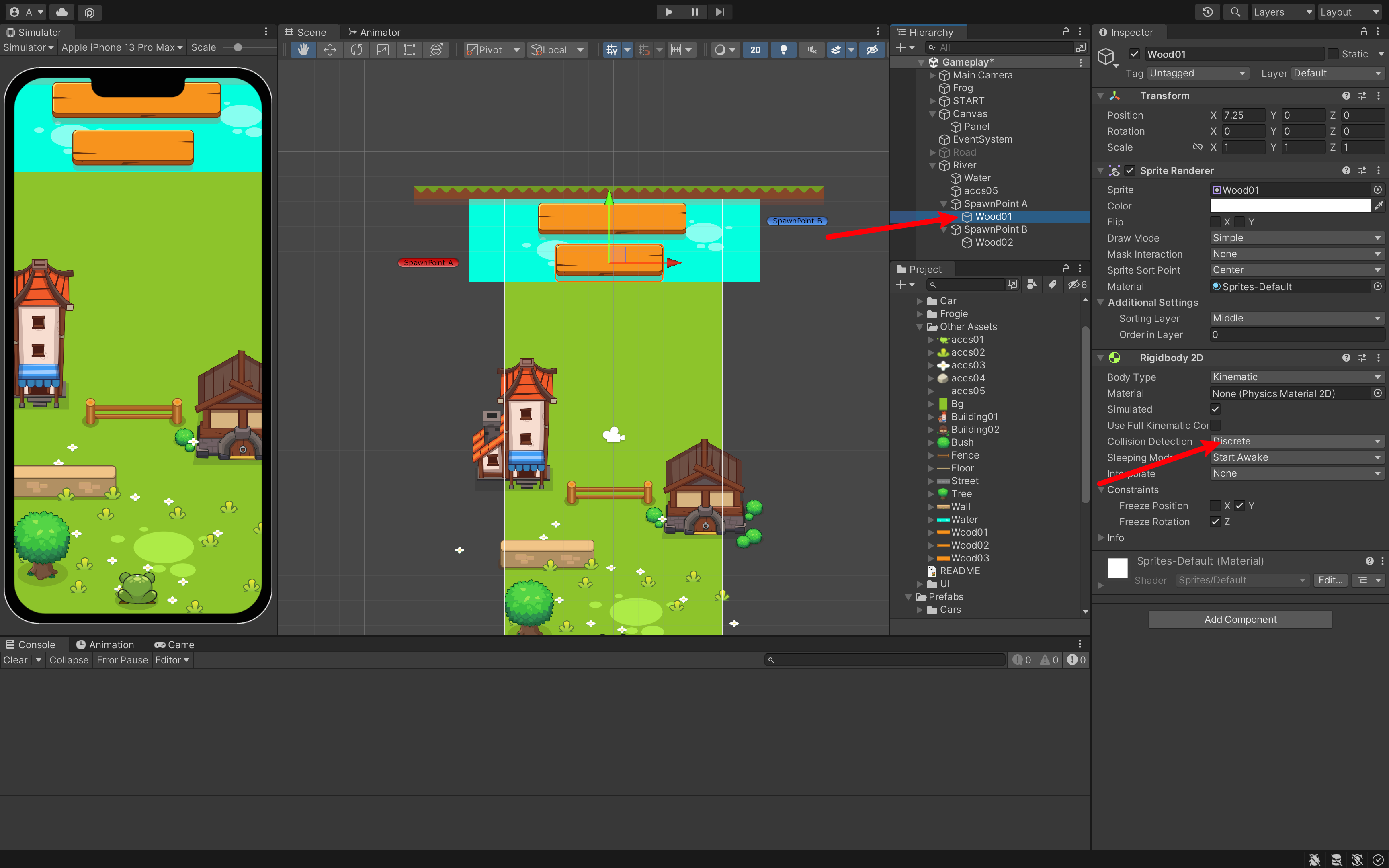Screen dimensions: 1389x868
Task: Select the Transform tool
Action: click(x=436, y=50)
